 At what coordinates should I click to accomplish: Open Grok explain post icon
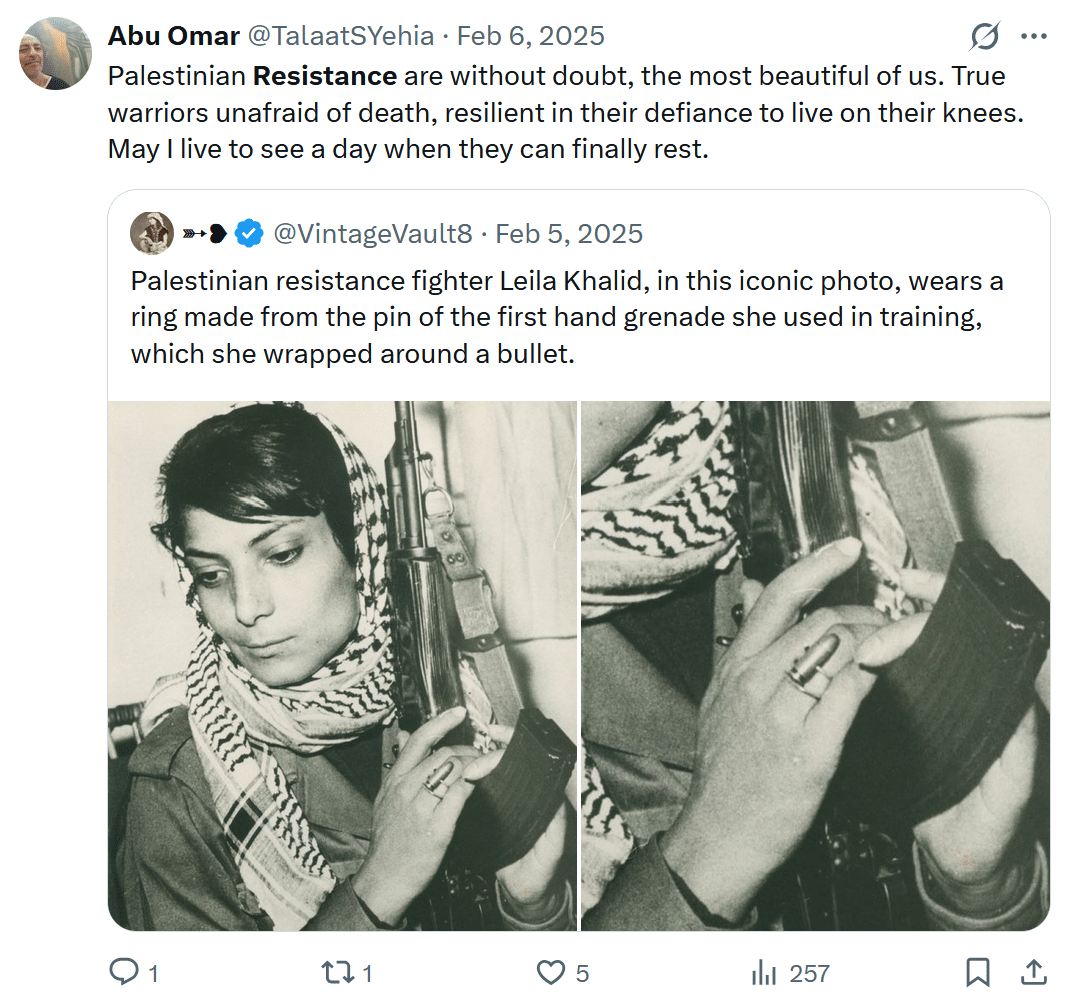pos(984,36)
